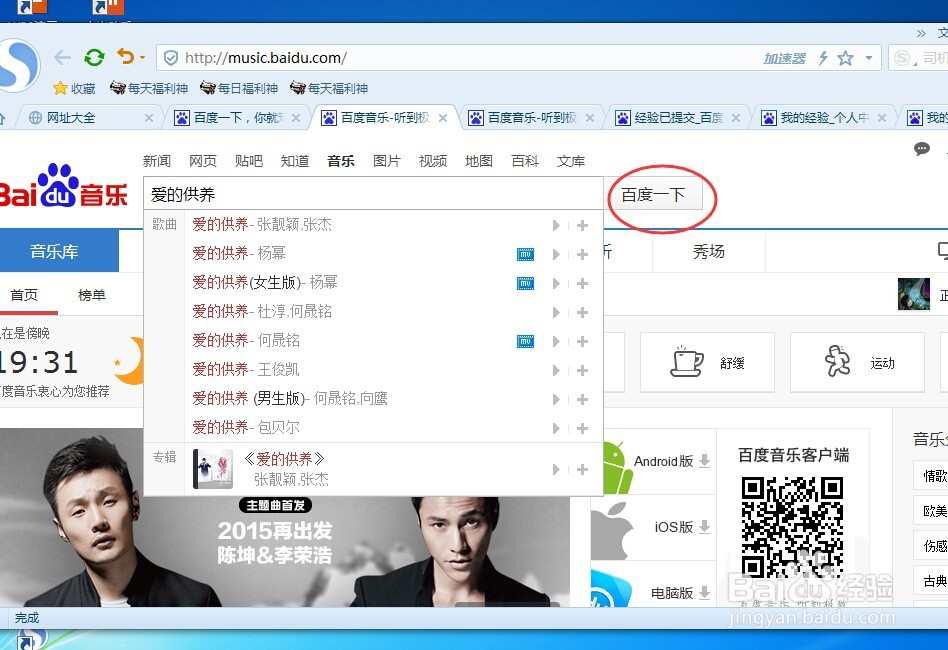
Task: Add 爱的供养 - 王俊凯 to playlist
Action: click(582, 371)
